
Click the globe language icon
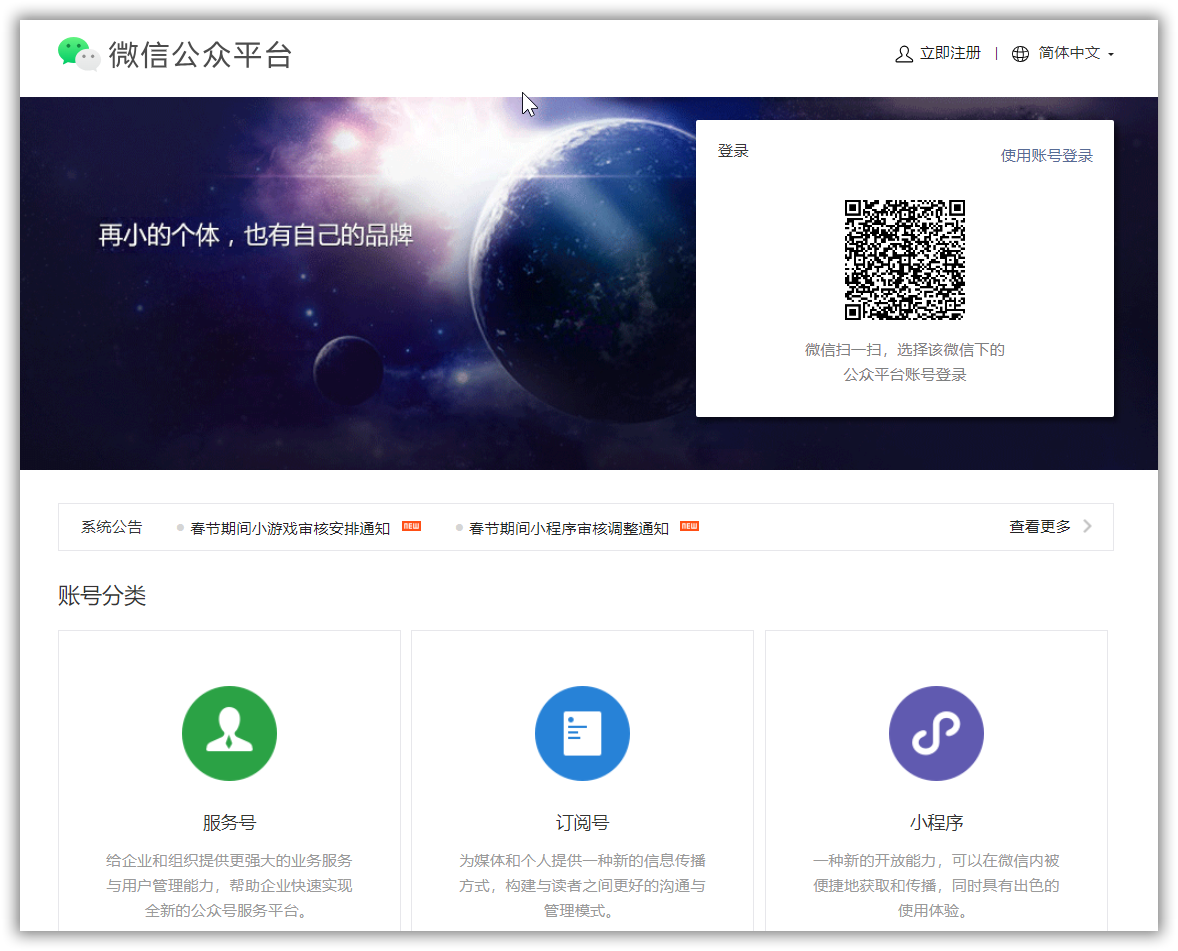[x=1019, y=54]
